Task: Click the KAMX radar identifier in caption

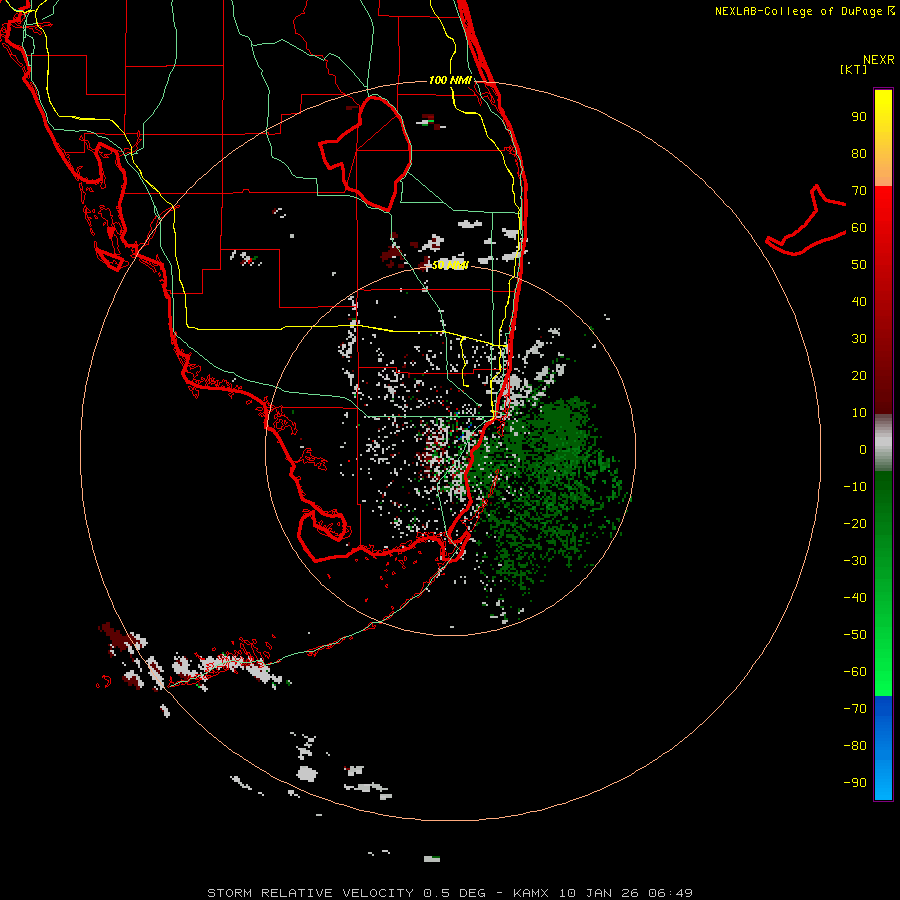Action: click(530, 893)
